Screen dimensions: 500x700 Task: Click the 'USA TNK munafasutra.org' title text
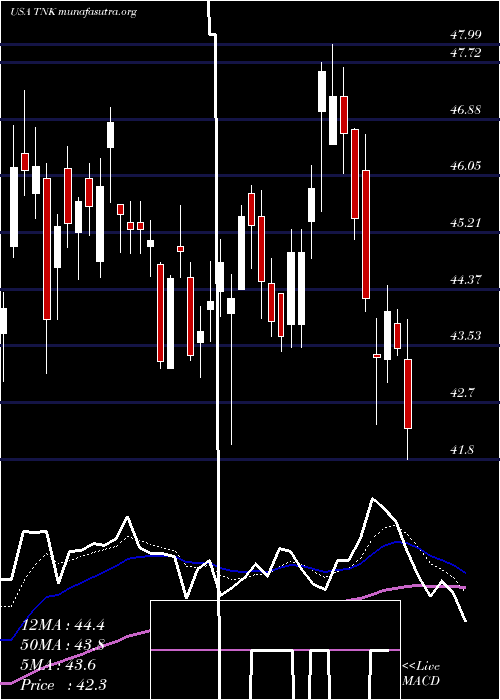coord(73,12)
